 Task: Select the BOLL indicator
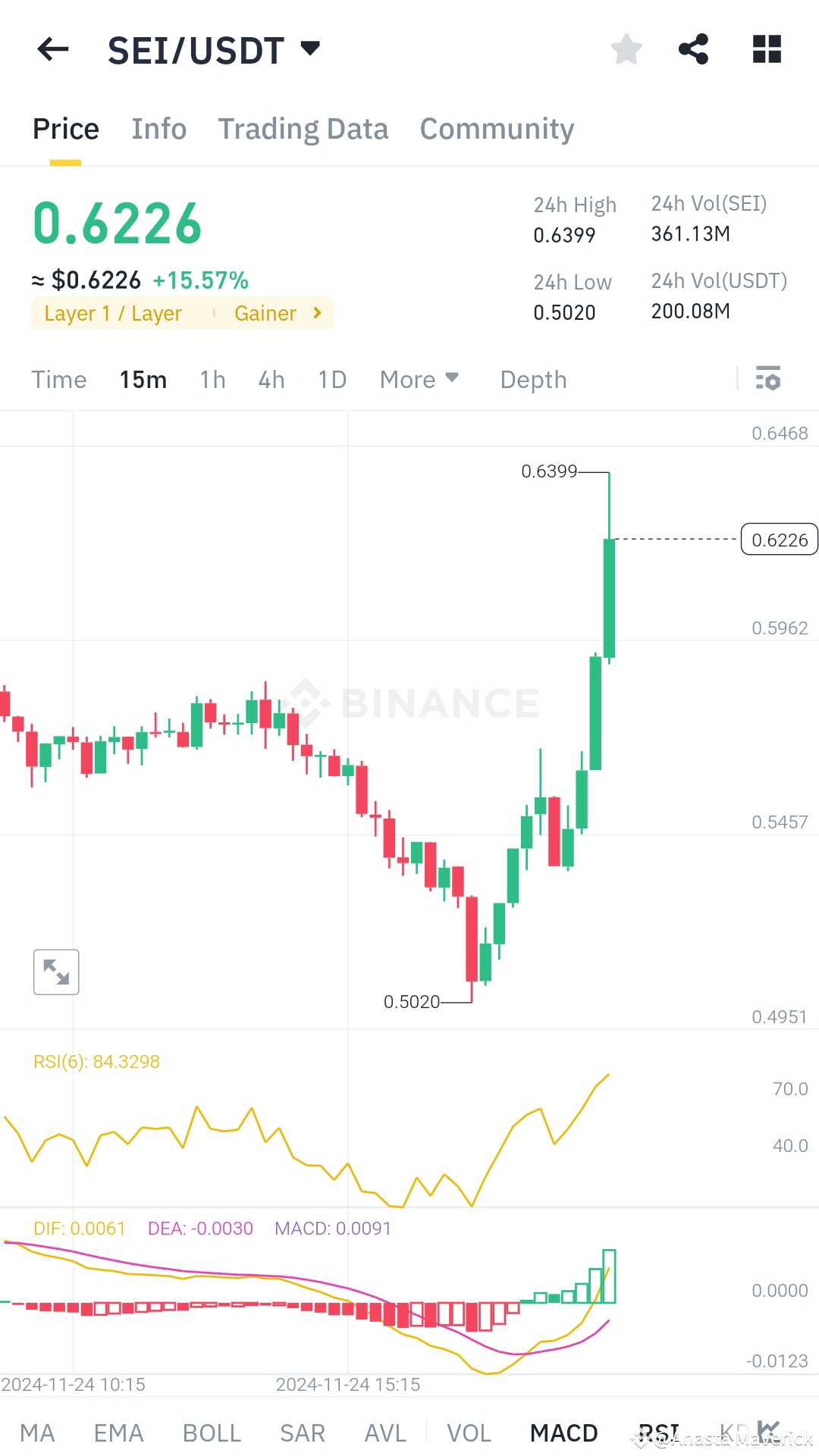click(212, 1432)
